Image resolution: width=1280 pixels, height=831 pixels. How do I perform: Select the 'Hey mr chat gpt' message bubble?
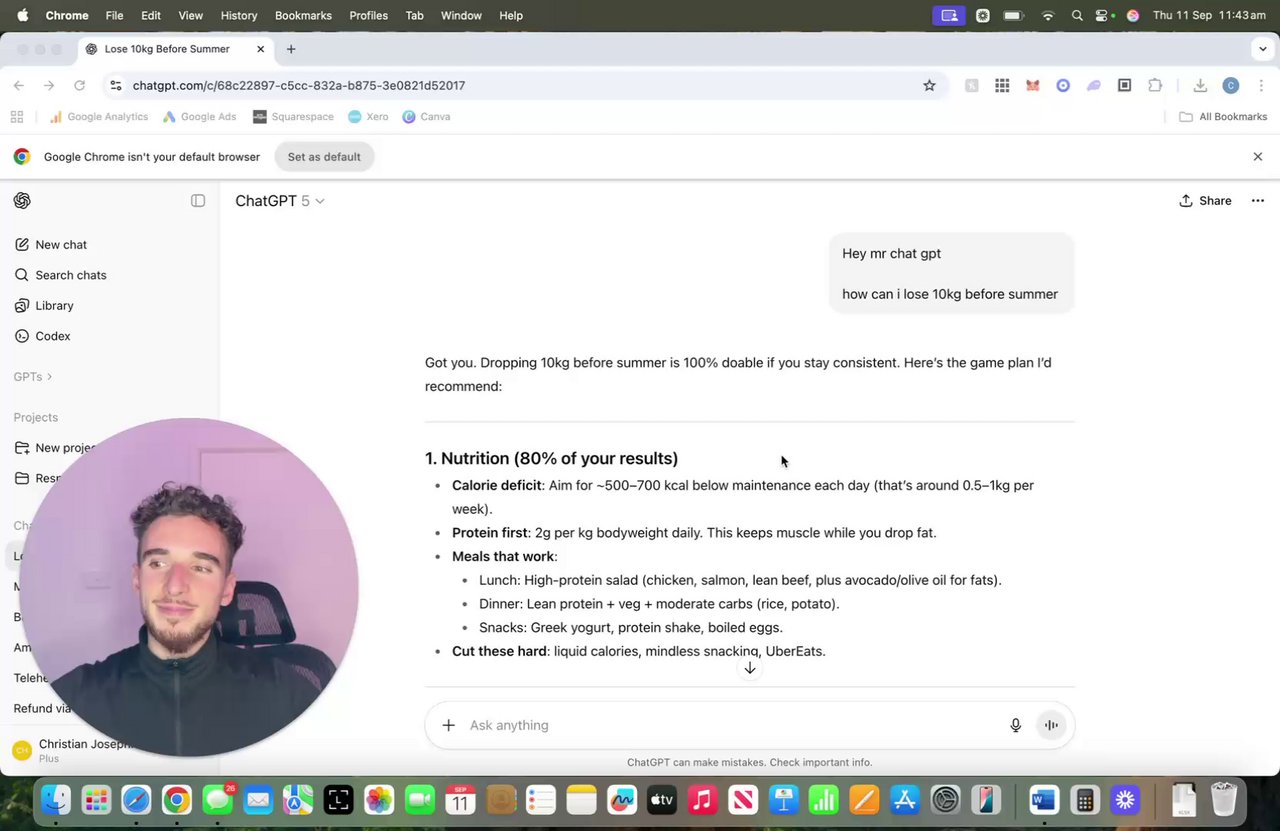coord(951,274)
